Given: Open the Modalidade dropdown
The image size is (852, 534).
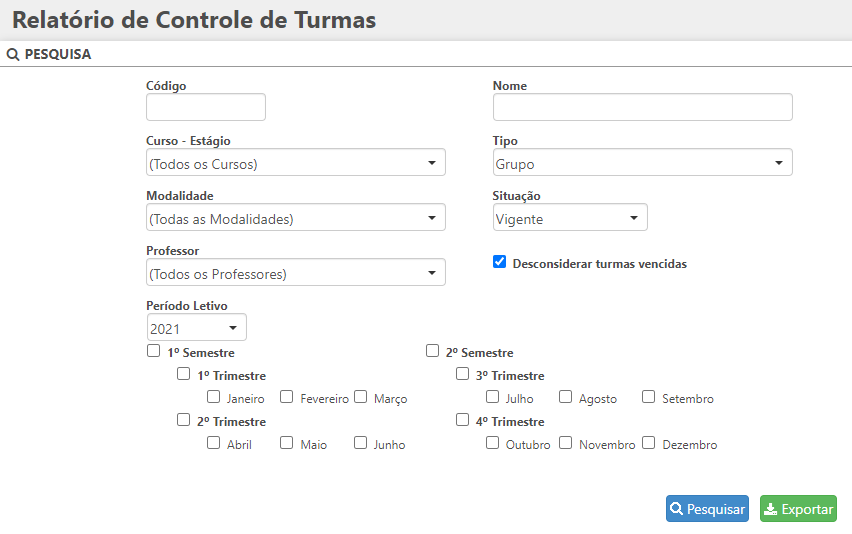Looking at the screenshot, I should point(295,218).
